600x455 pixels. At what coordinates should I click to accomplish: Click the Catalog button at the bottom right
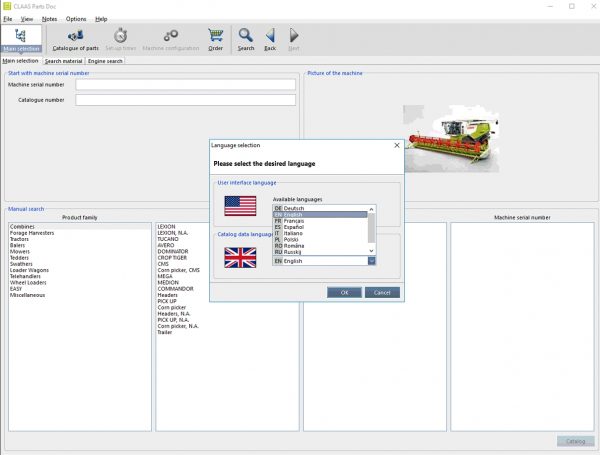(576, 441)
